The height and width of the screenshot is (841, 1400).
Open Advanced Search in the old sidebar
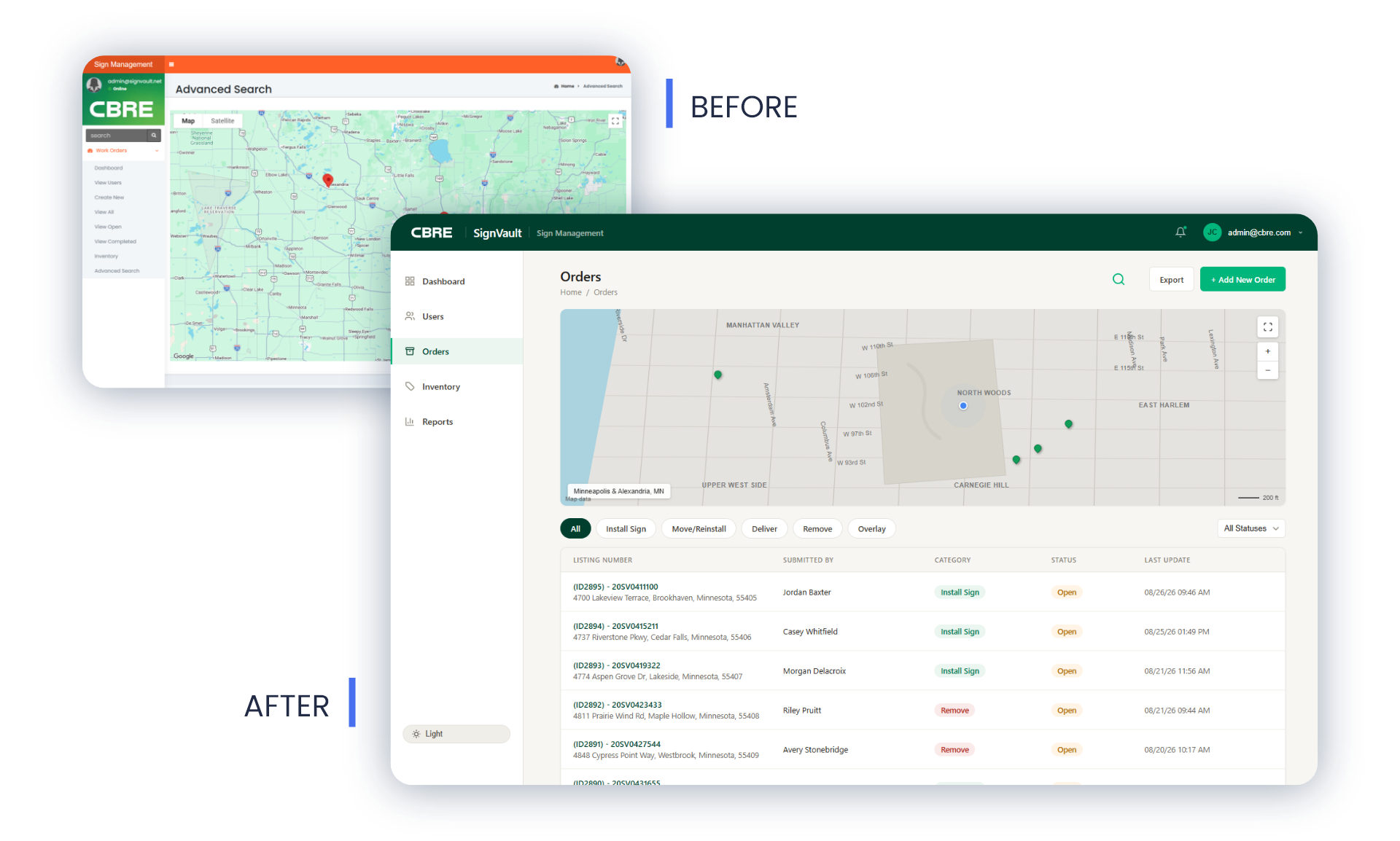(117, 271)
